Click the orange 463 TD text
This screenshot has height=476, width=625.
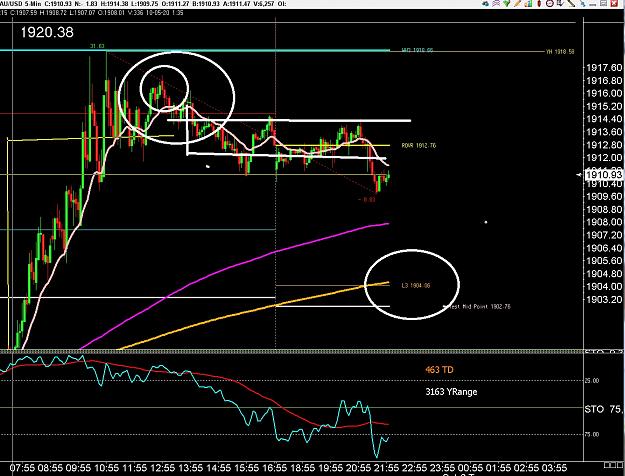click(439, 370)
